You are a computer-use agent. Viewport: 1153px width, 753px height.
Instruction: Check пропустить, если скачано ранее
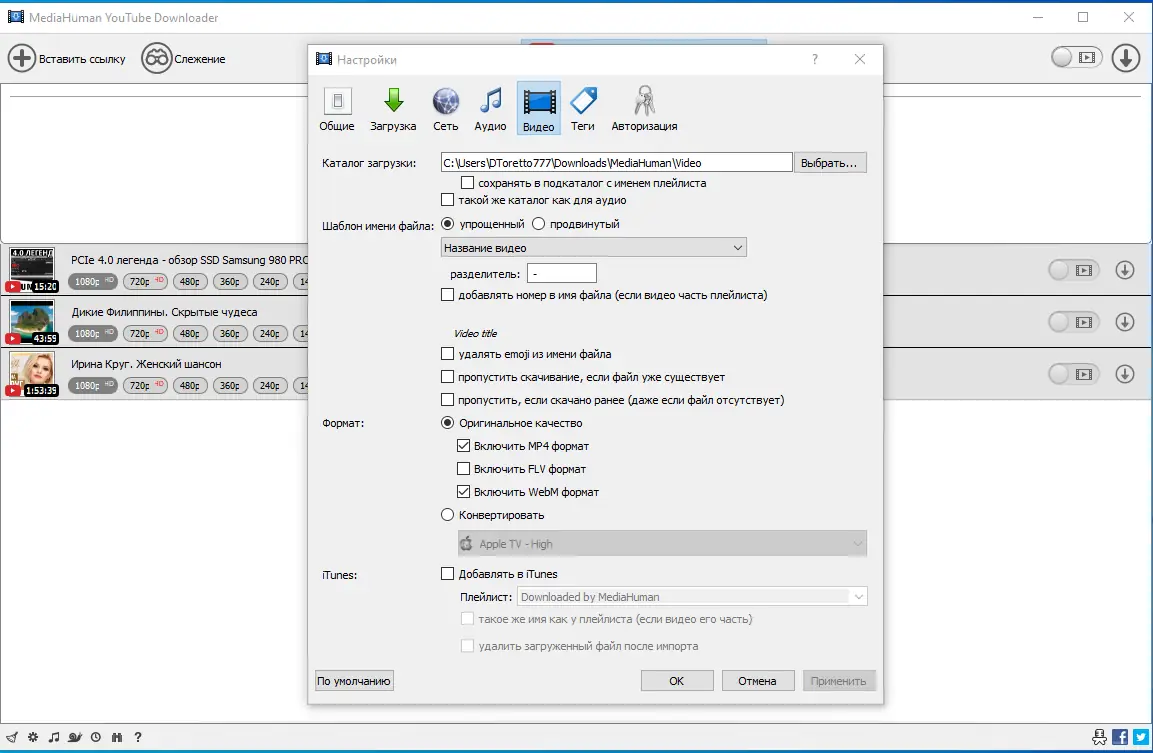[447, 399]
